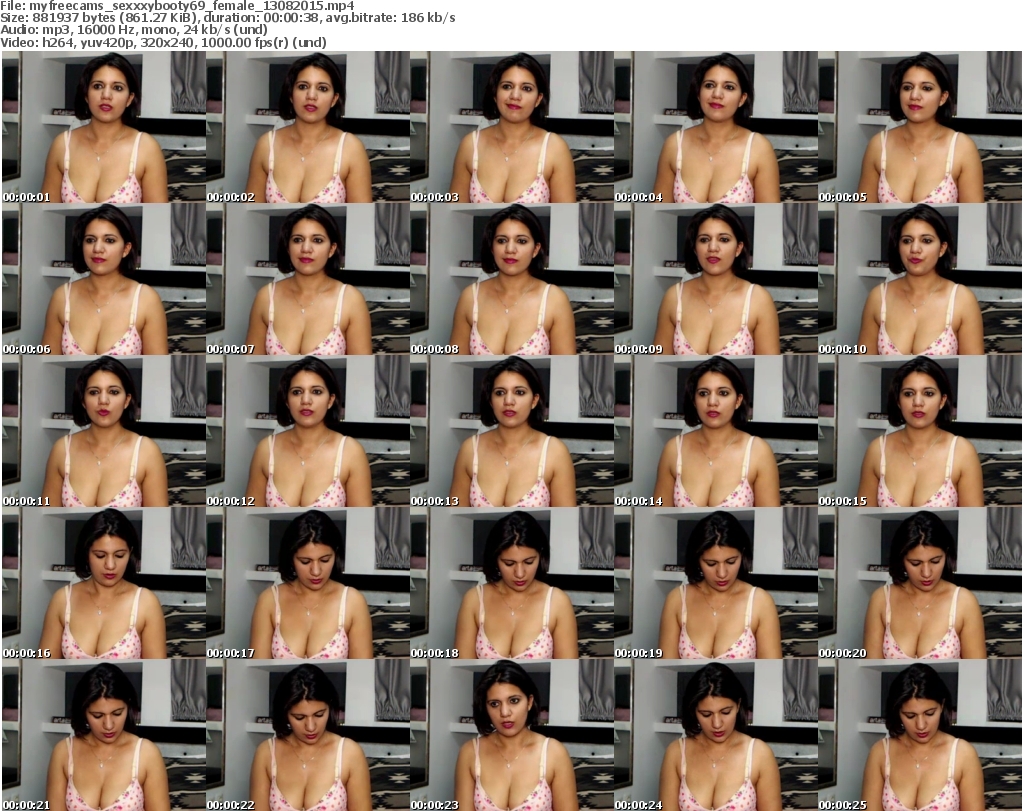
Task: Select the thumbnail frame stamped 00:00:02
Action: click(308, 127)
